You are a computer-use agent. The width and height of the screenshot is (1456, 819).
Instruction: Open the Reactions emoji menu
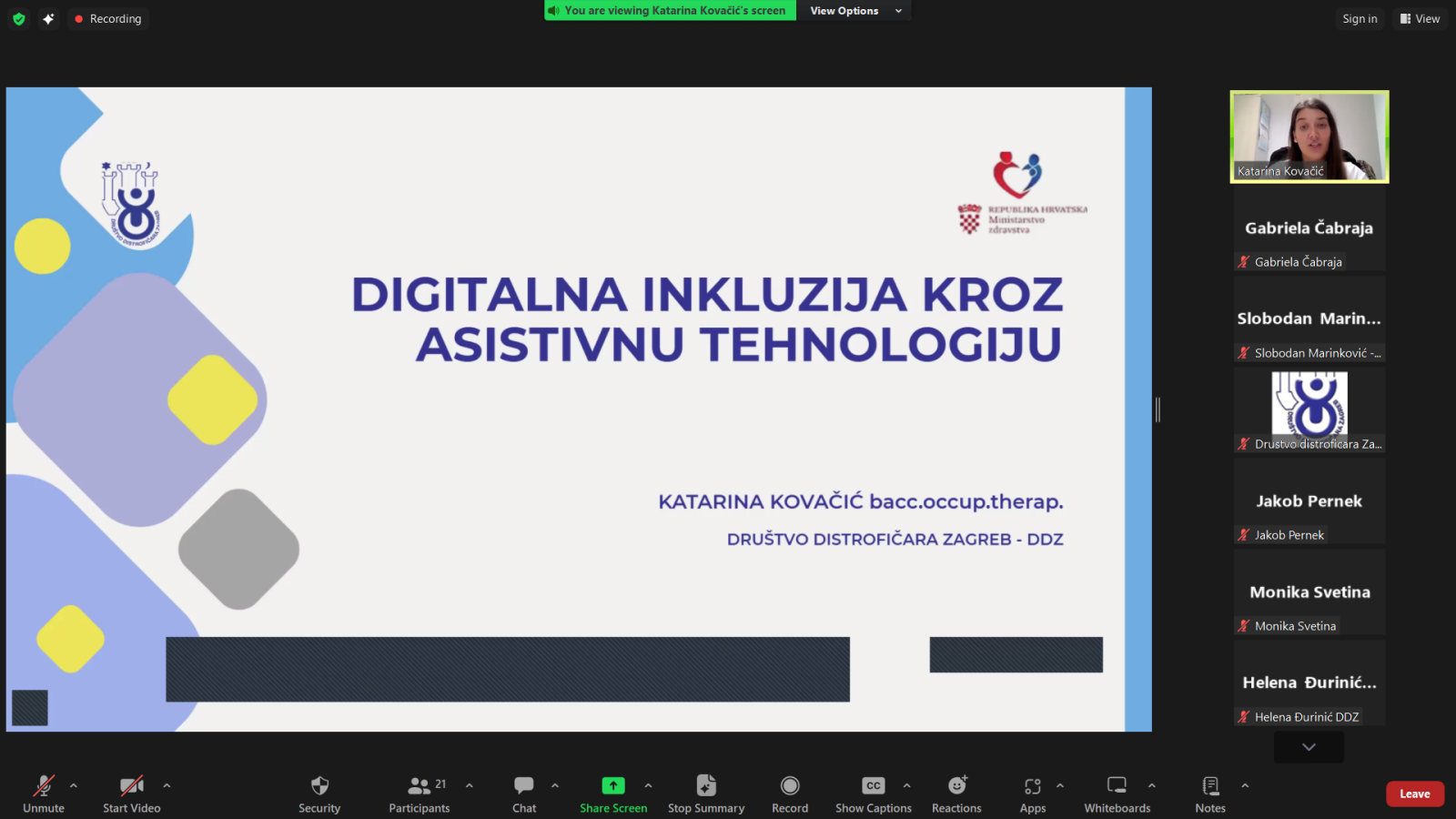(956, 786)
